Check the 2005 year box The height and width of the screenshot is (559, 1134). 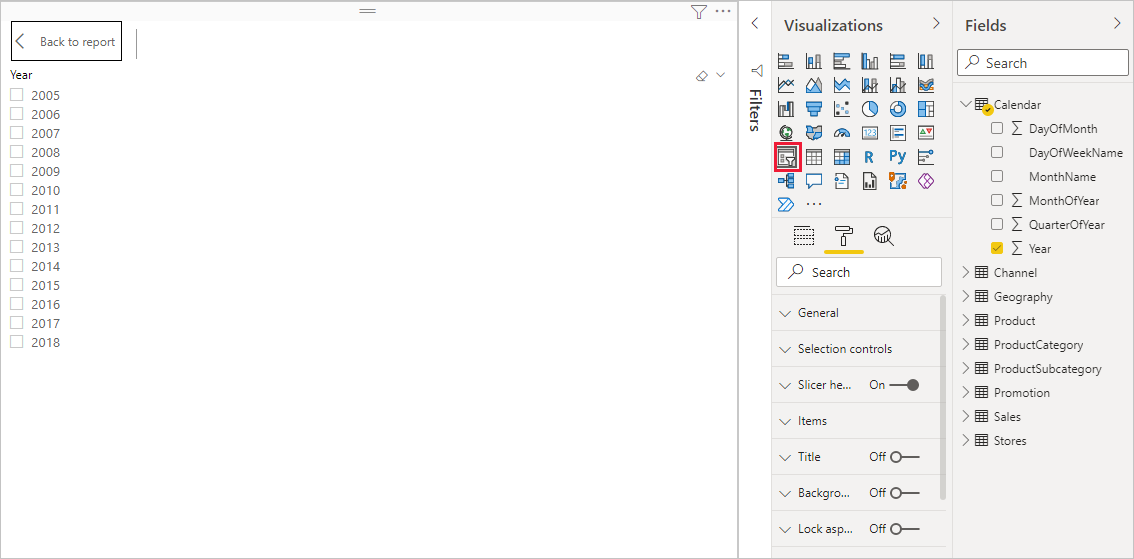pos(17,95)
